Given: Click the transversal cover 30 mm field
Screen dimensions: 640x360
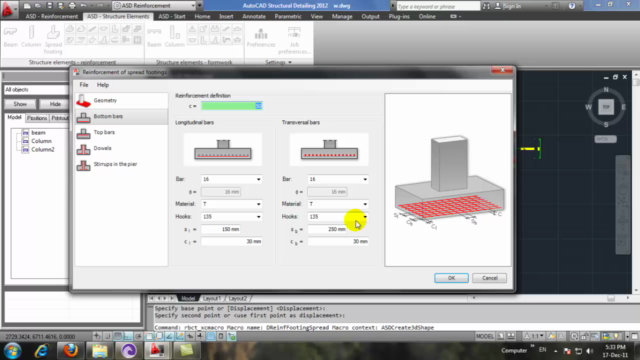Looking at the screenshot, I should click(x=338, y=242).
